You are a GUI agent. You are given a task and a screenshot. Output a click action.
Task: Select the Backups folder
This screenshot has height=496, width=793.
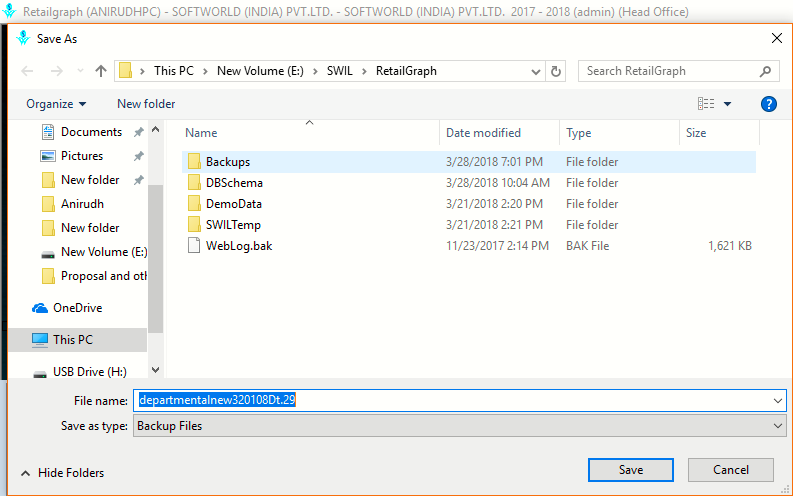(469, 162)
